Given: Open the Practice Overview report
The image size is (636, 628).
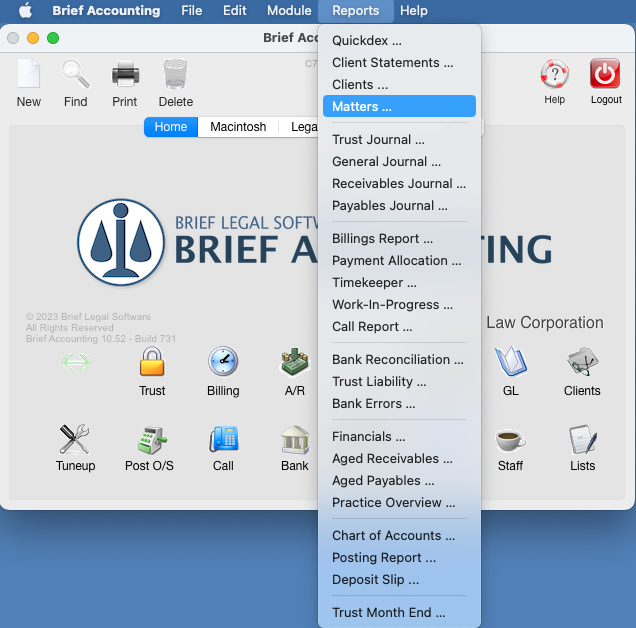Looking at the screenshot, I should 400,502.
